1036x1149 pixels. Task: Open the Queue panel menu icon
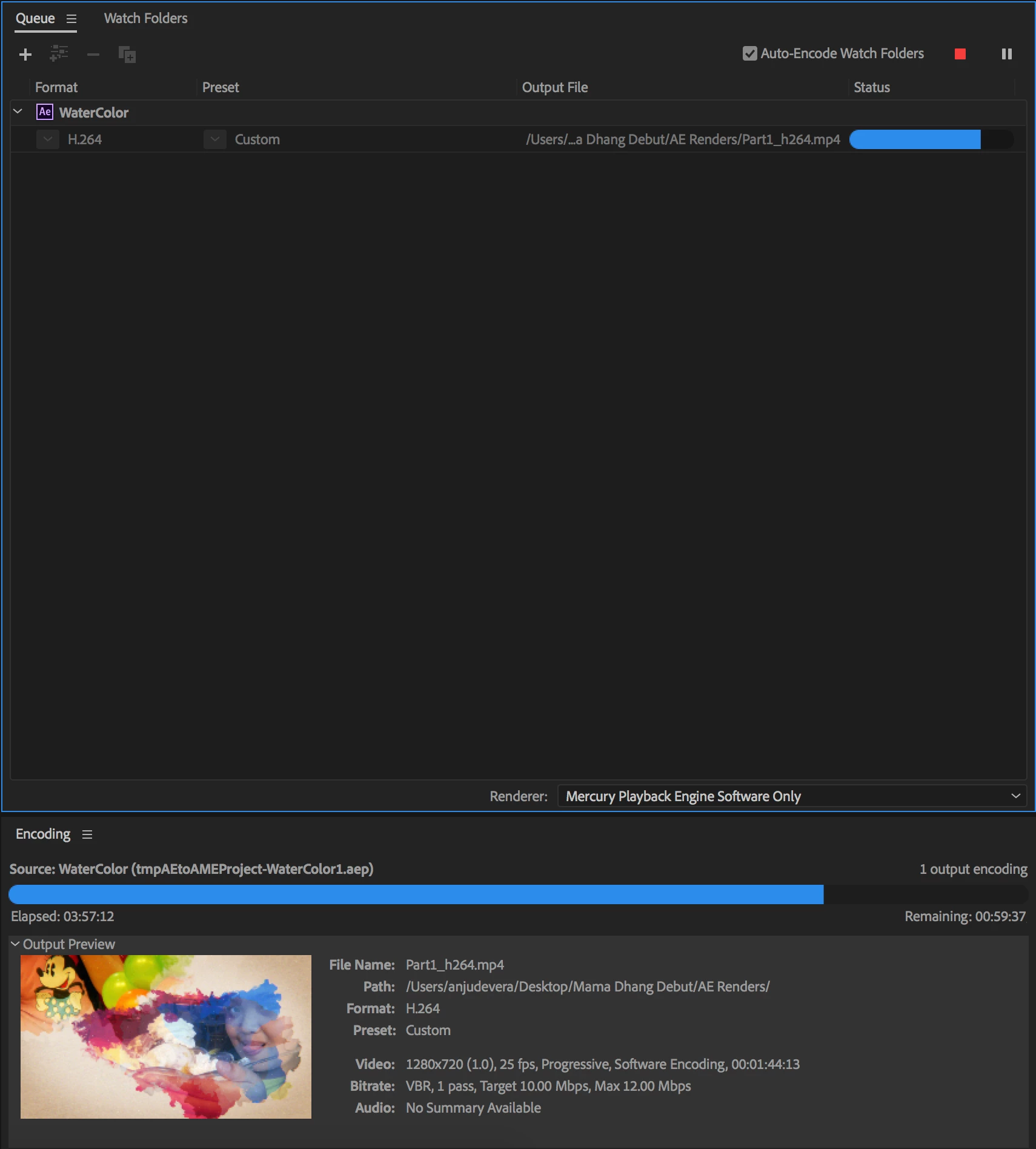pos(71,19)
